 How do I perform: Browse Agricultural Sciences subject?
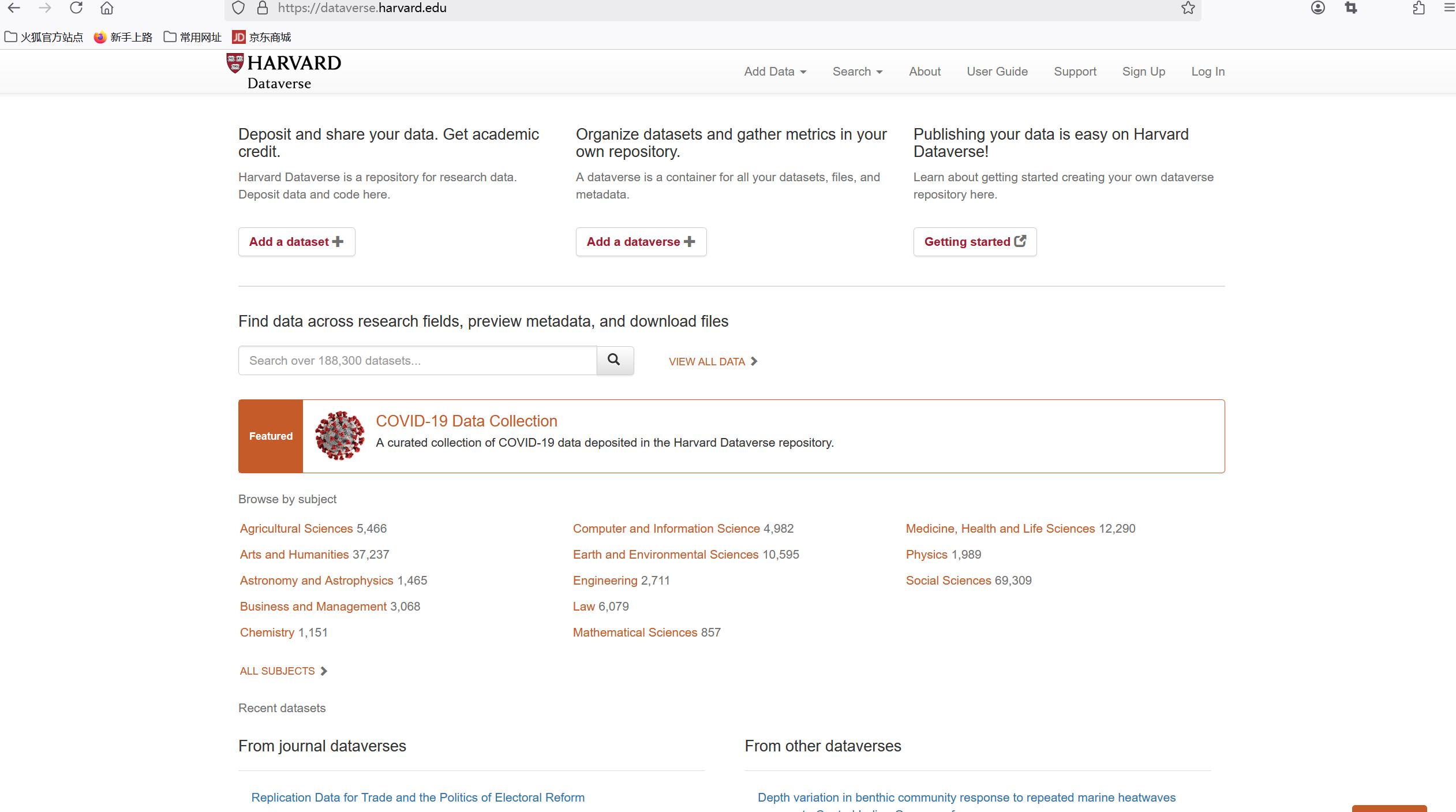[296, 529]
